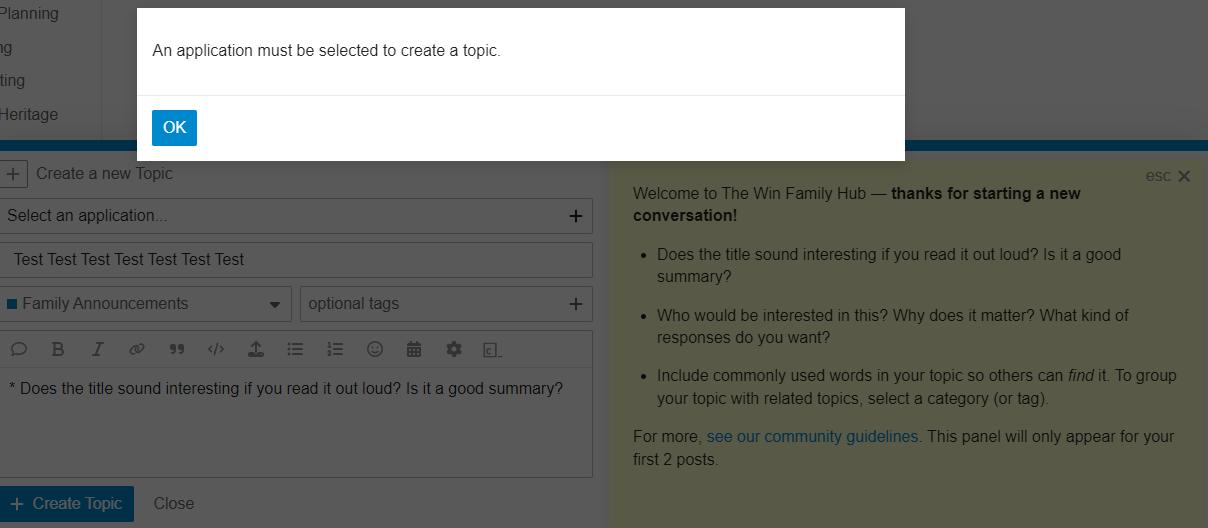Add a blockquote with the quote icon

[177, 349]
